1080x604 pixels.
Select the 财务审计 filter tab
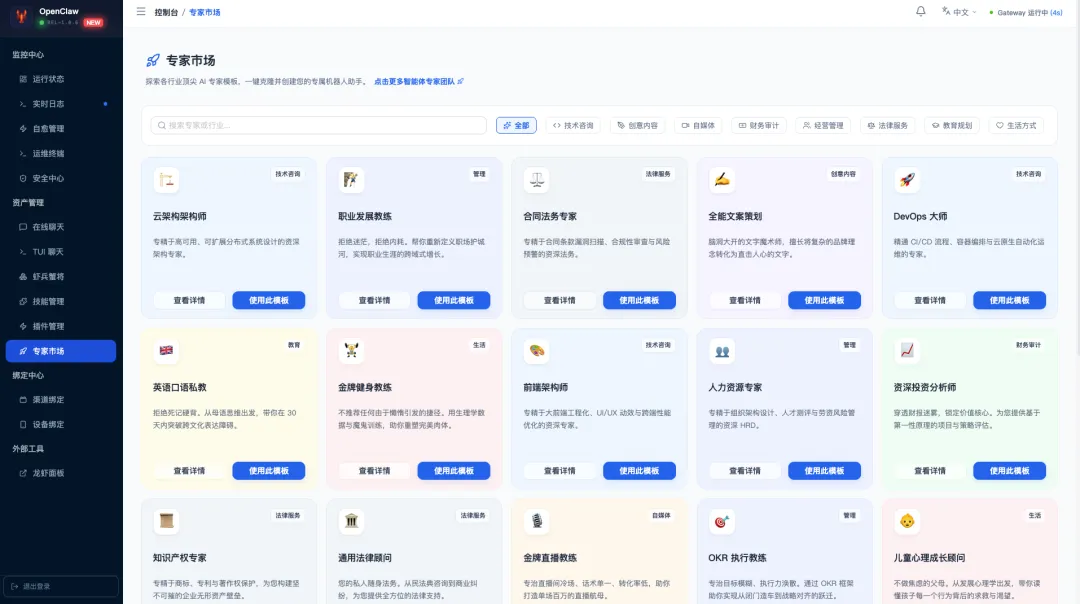pos(758,125)
